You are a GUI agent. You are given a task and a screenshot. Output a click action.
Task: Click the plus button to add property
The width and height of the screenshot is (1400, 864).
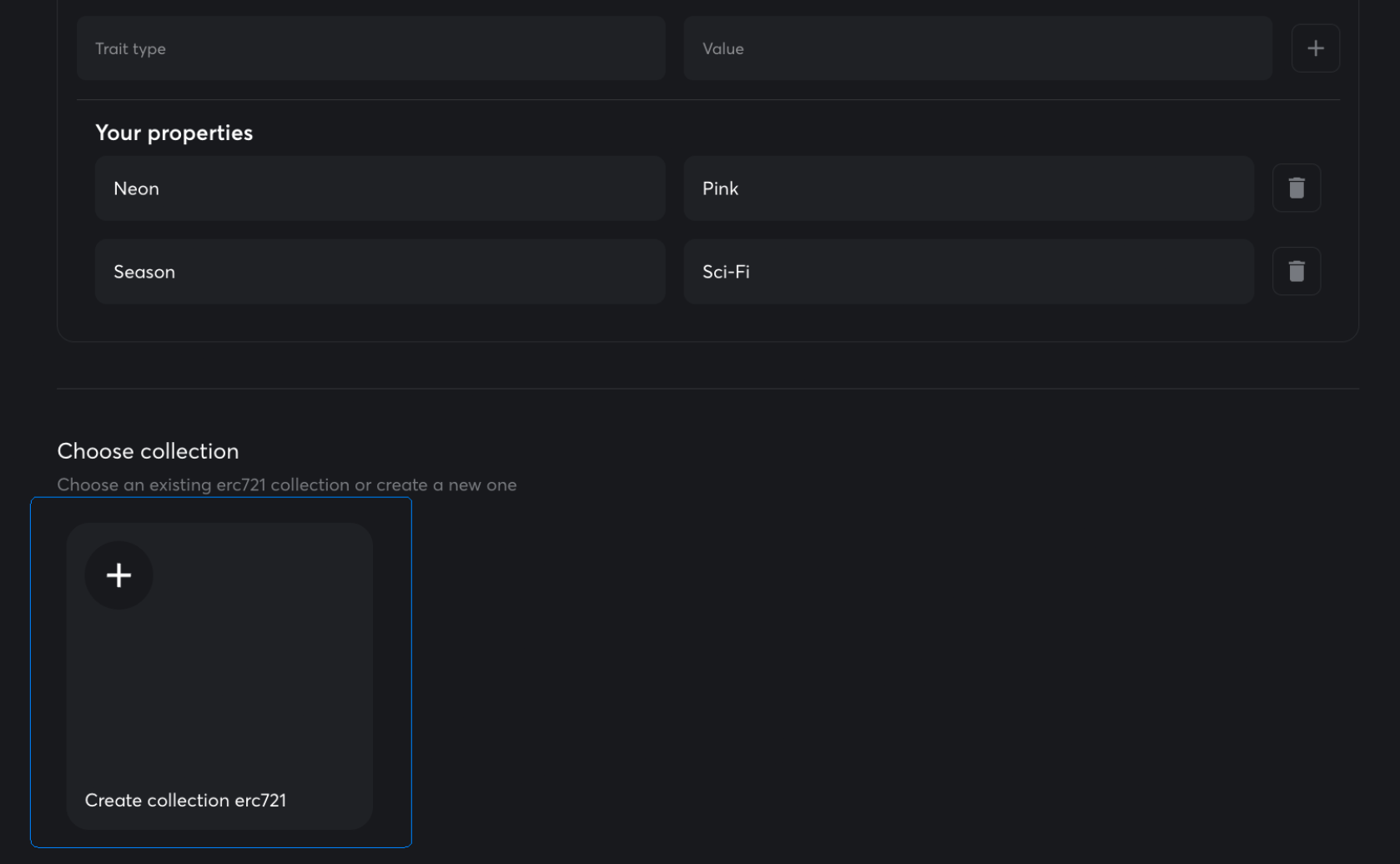[1315, 48]
